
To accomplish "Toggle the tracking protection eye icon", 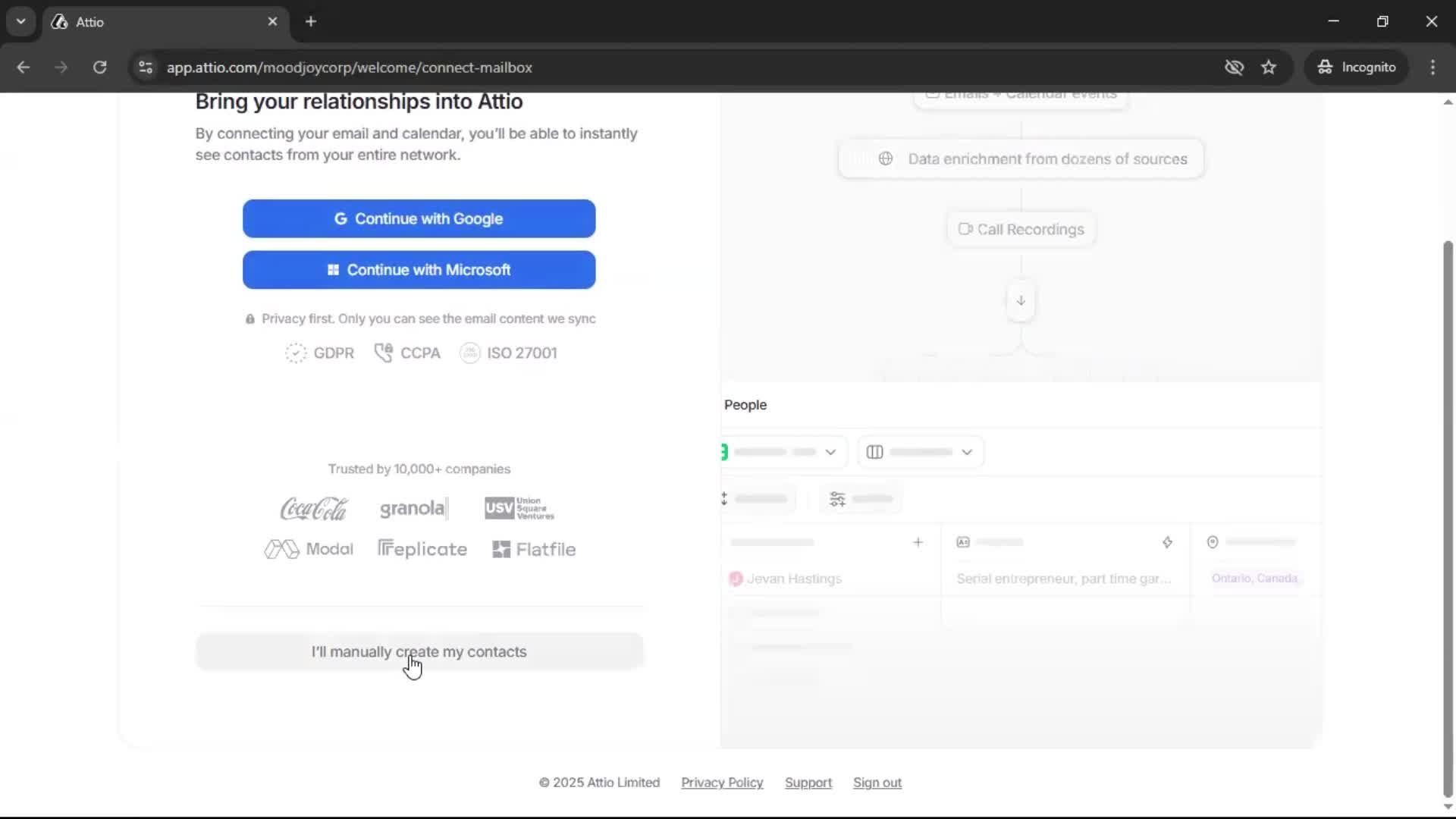I will [x=1235, y=67].
